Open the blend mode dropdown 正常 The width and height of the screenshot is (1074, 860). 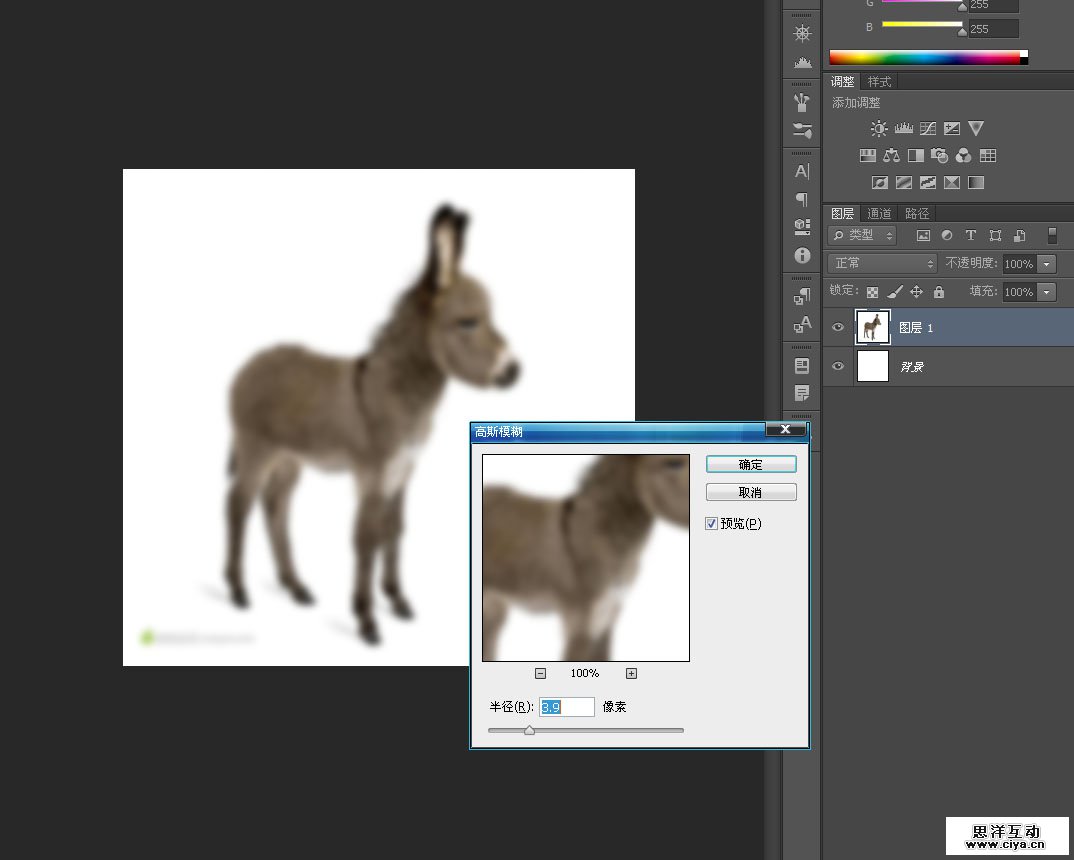[882, 263]
